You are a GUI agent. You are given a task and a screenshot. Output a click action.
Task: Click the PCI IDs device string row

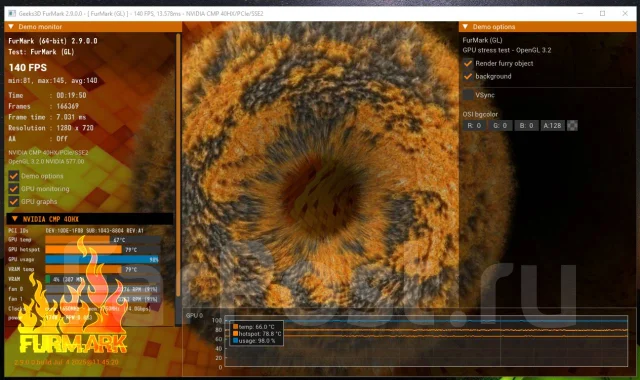point(95,231)
